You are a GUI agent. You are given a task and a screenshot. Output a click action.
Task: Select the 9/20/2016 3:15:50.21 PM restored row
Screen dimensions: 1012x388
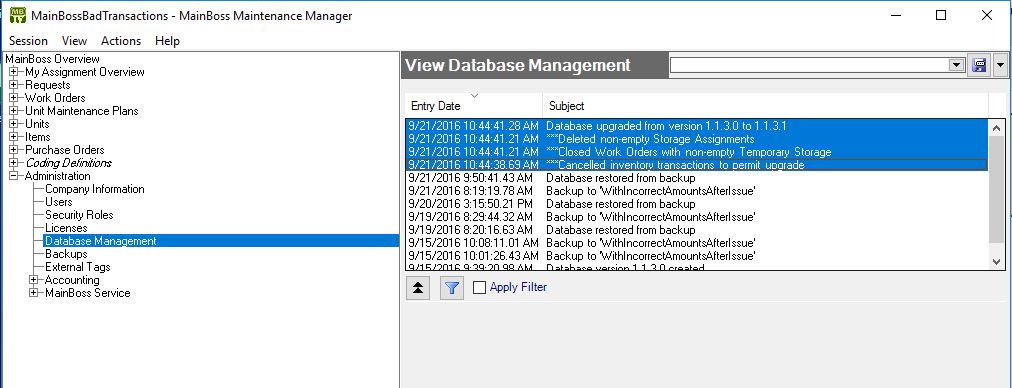696,203
